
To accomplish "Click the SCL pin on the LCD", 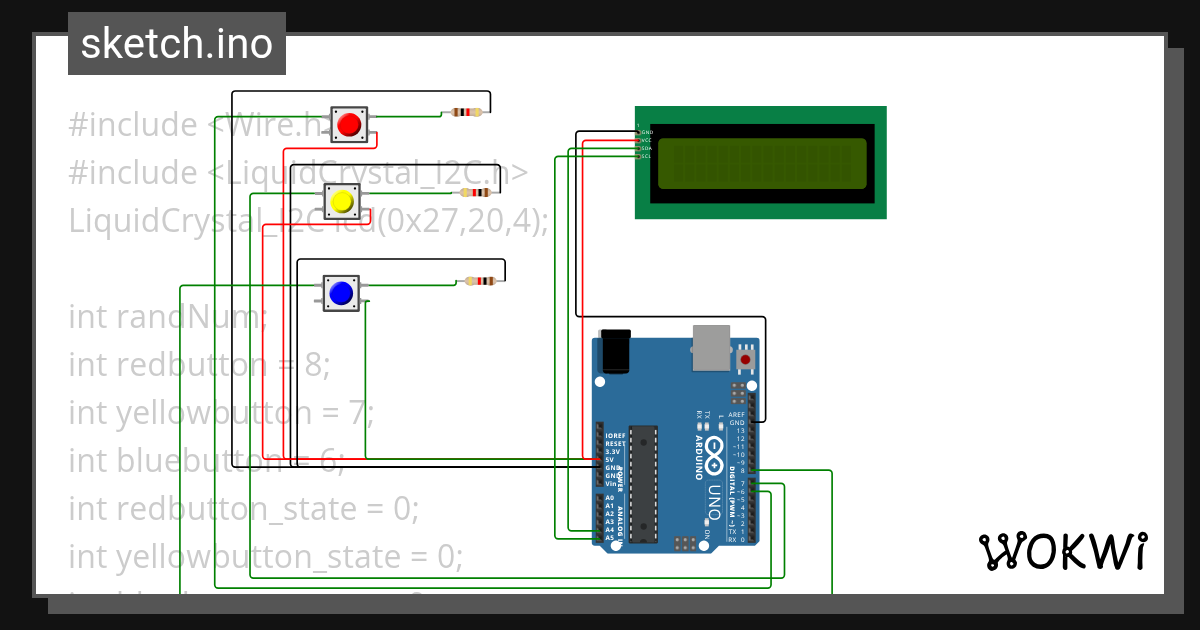I will click(638, 156).
